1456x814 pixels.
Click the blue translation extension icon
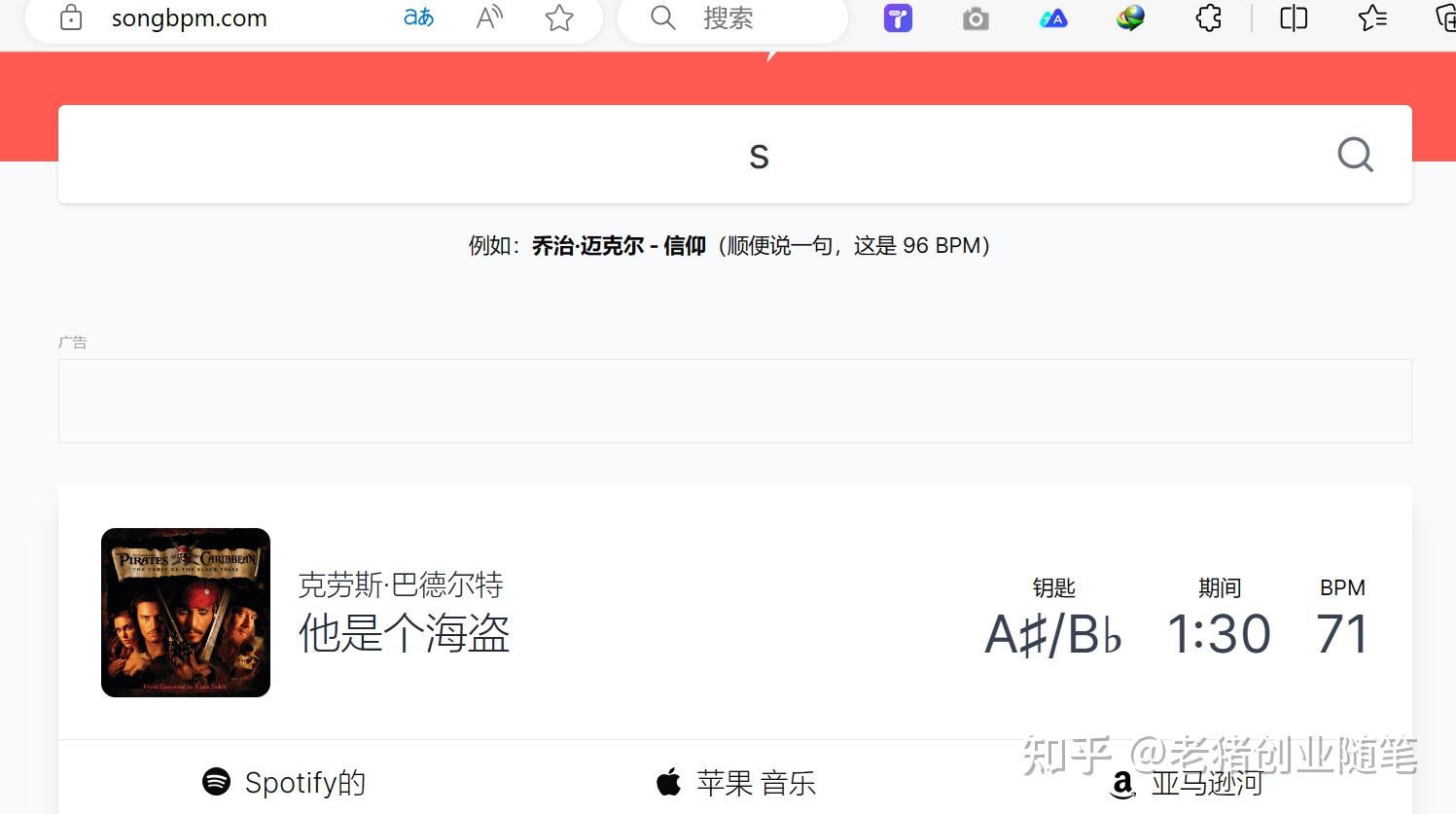[x=1052, y=17]
